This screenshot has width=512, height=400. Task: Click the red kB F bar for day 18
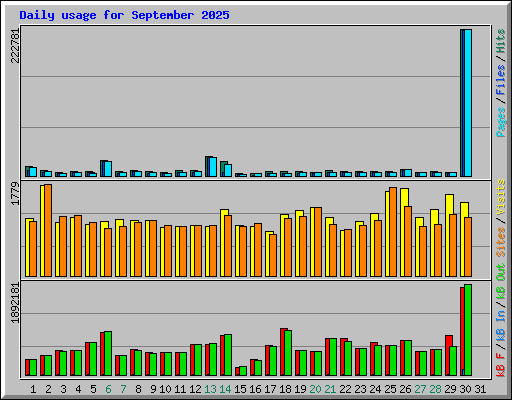282,352
